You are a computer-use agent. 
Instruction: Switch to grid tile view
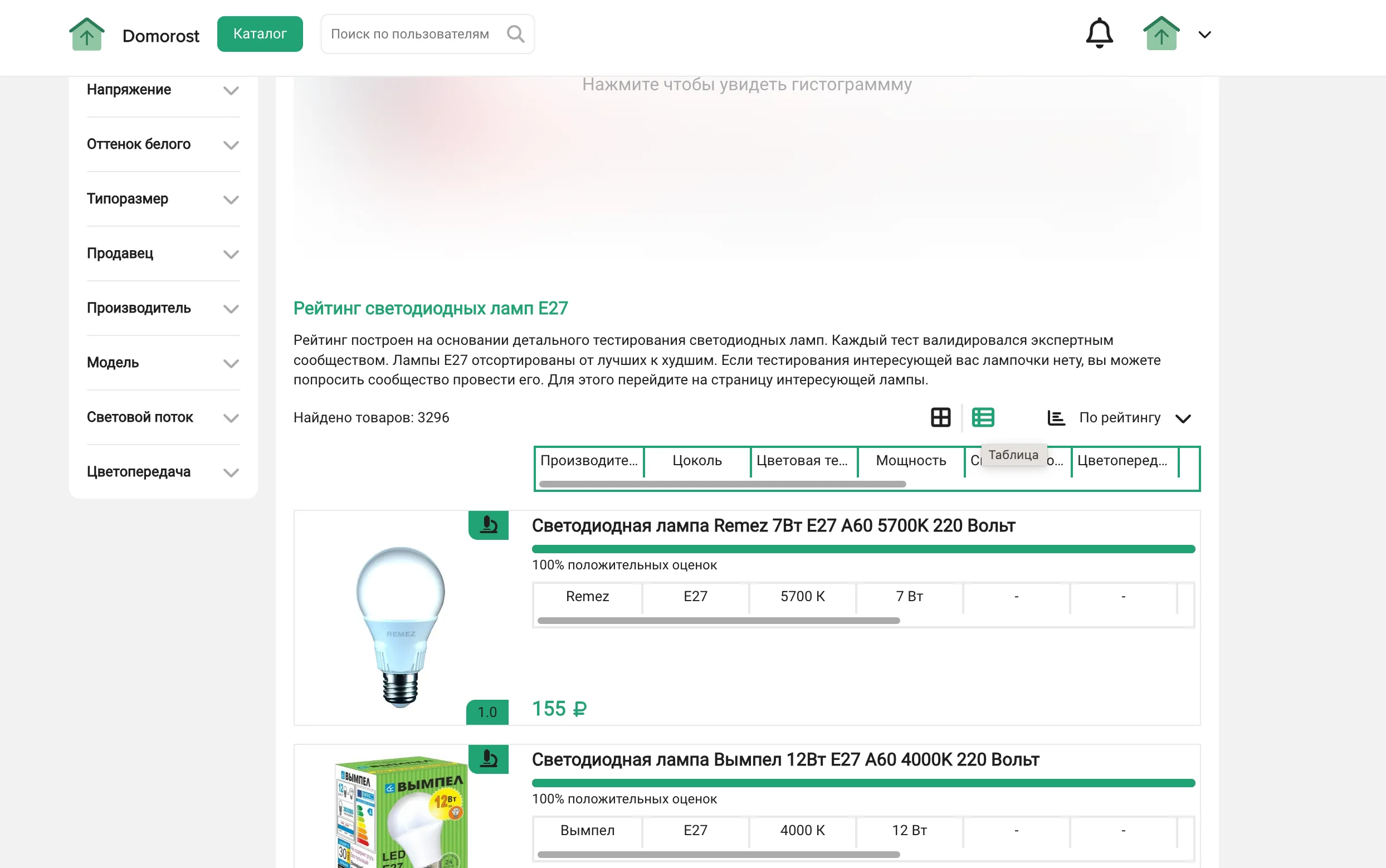pos(940,417)
